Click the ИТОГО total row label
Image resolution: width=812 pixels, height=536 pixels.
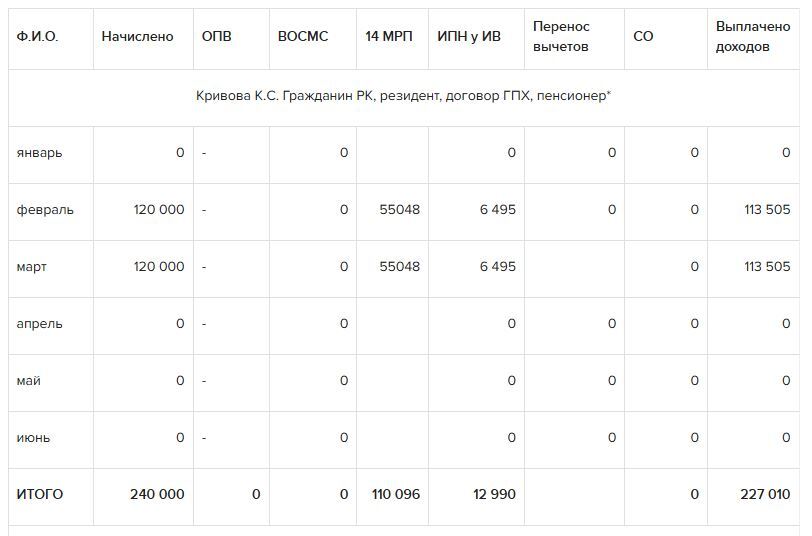point(39,495)
